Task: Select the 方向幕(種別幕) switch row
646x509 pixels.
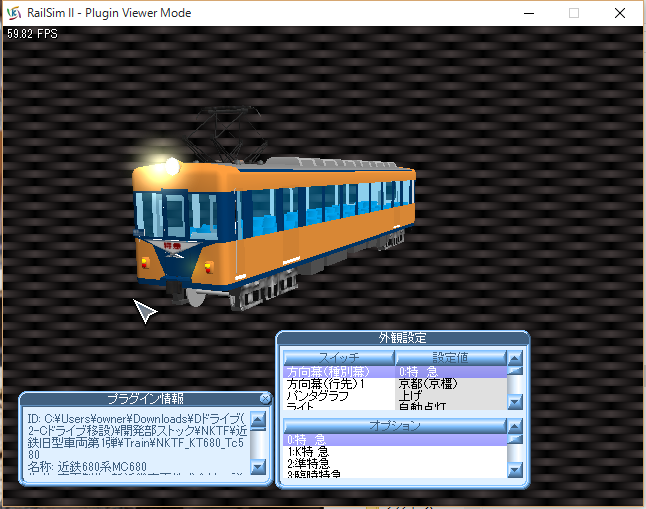Action: pos(339,372)
